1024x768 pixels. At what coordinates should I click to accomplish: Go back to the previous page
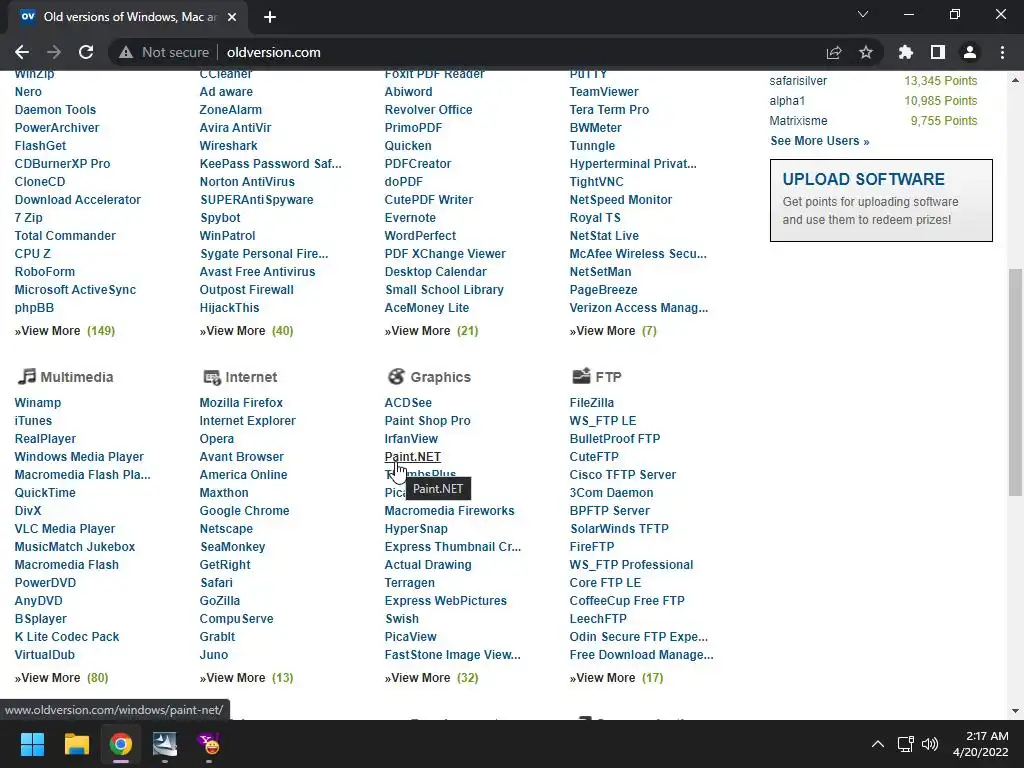(x=22, y=52)
